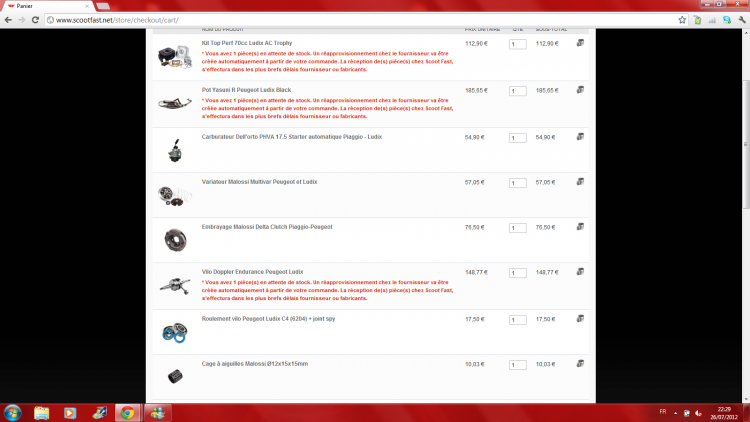750x422 pixels.
Task: Open a new browser tab
Action: [103, 6]
